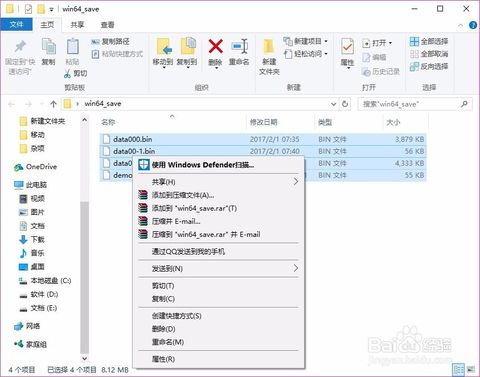Click History (历史记录) in the ribbon
This screenshot has height=377, width=480.
coord(381,71)
